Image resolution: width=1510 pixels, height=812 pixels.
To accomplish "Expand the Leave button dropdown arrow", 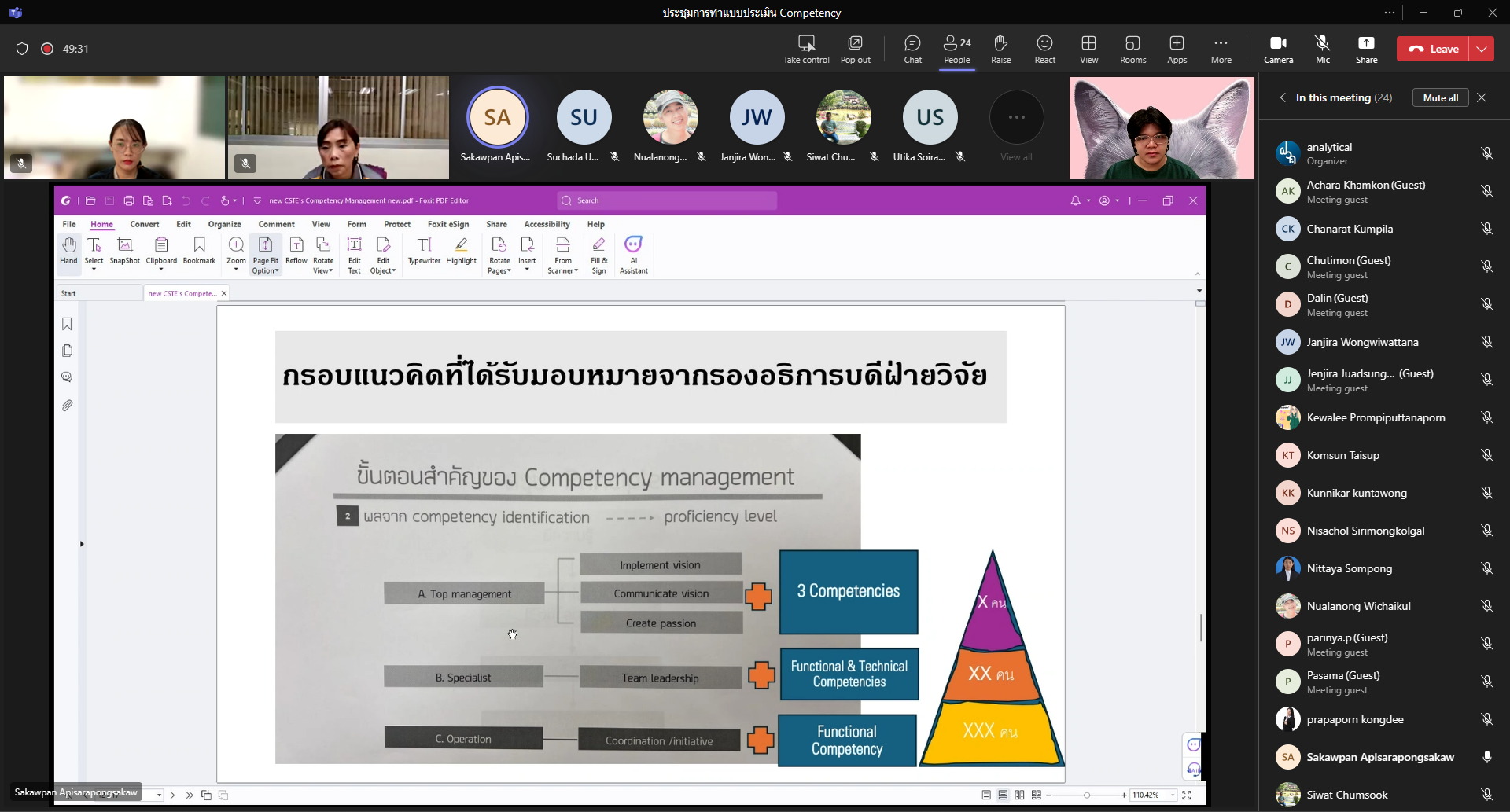I will [x=1482, y=49].
